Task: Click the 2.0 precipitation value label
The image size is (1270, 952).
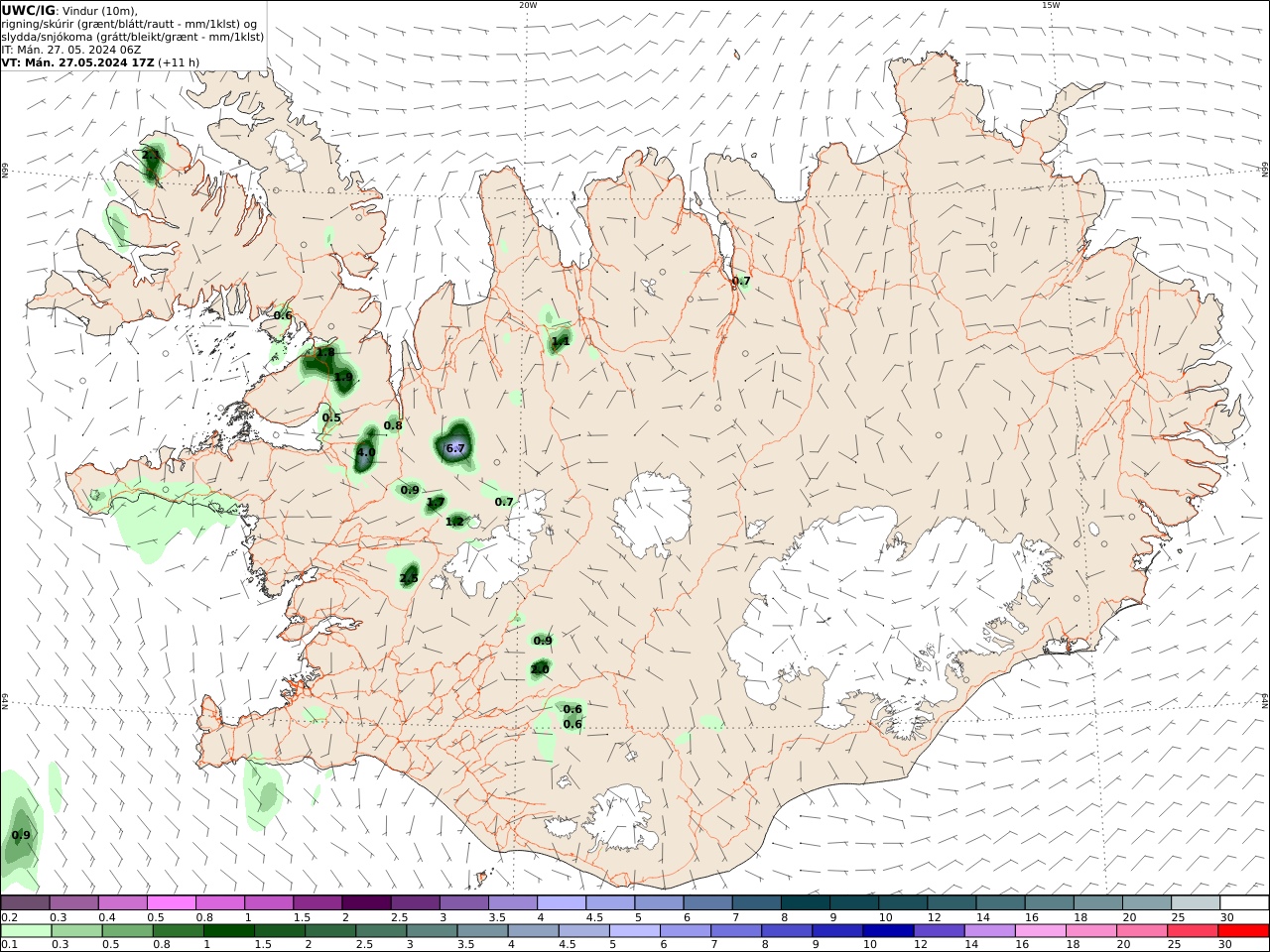Action: point(540,669)
